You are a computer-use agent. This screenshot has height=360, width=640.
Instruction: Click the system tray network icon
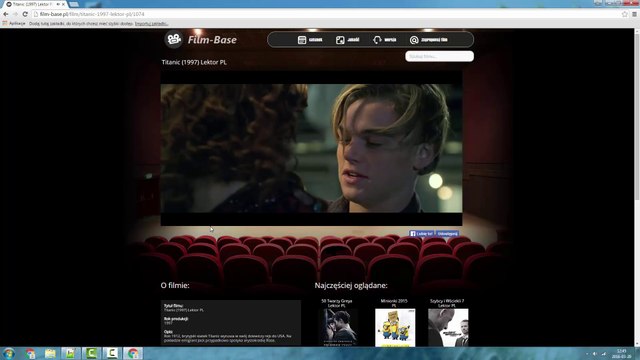coord(603,353)
